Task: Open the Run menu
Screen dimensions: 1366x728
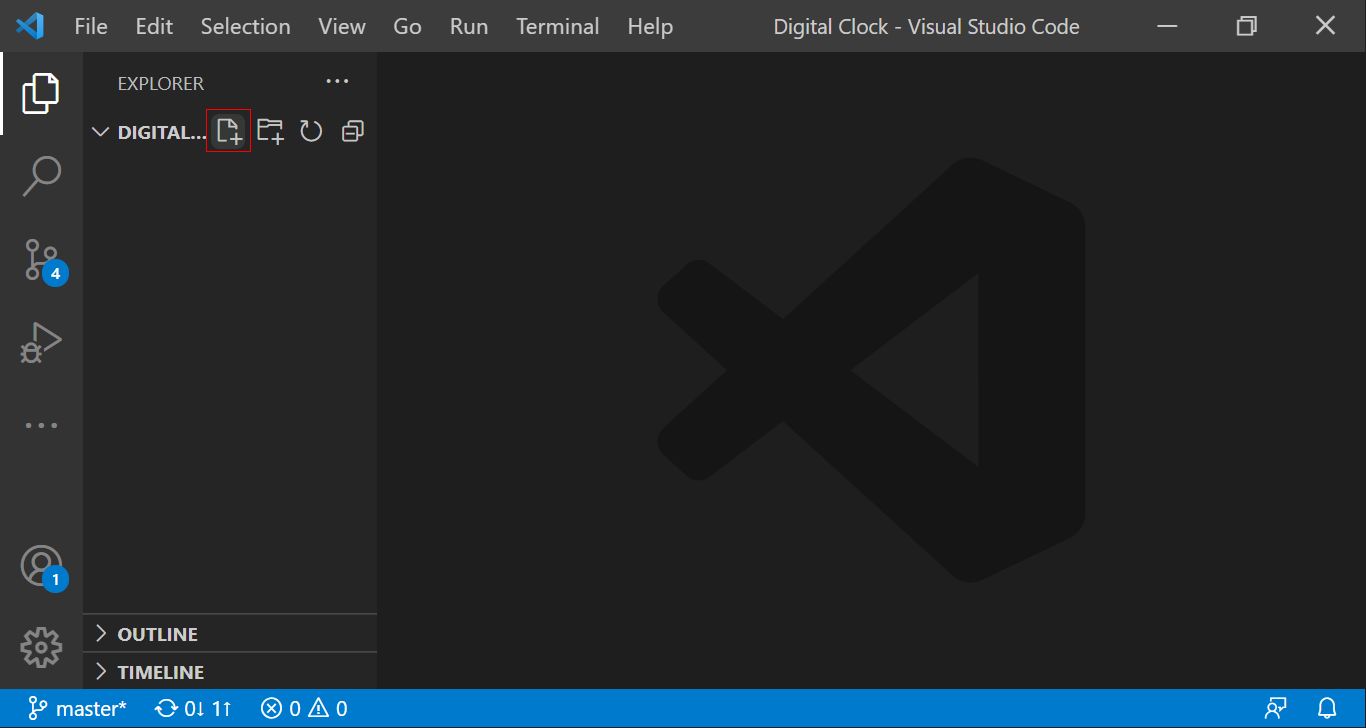Action: [469, 26]
